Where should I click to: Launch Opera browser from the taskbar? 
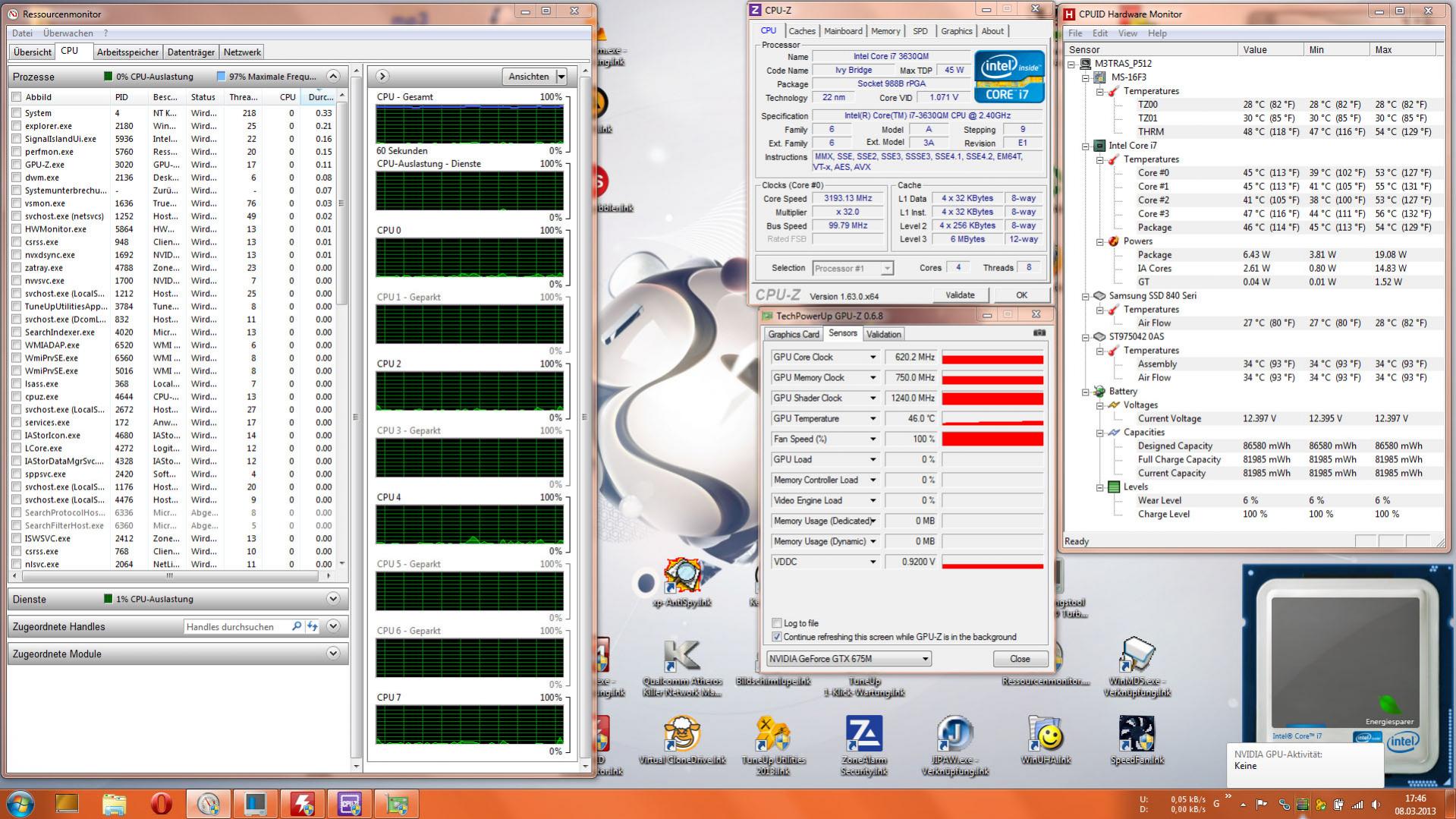point(161,803)
